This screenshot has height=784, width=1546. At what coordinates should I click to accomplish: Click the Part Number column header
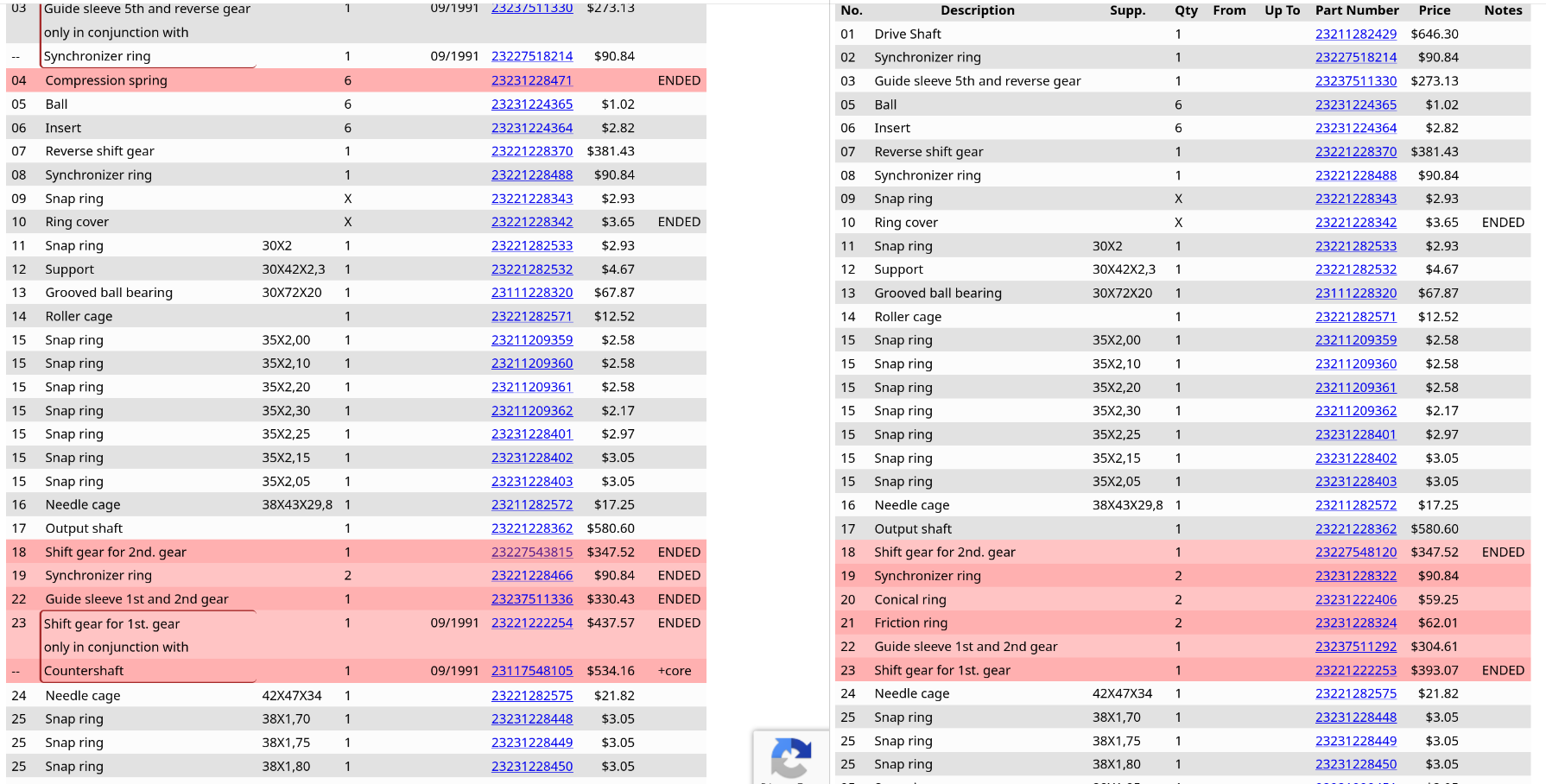point(1356,10)
